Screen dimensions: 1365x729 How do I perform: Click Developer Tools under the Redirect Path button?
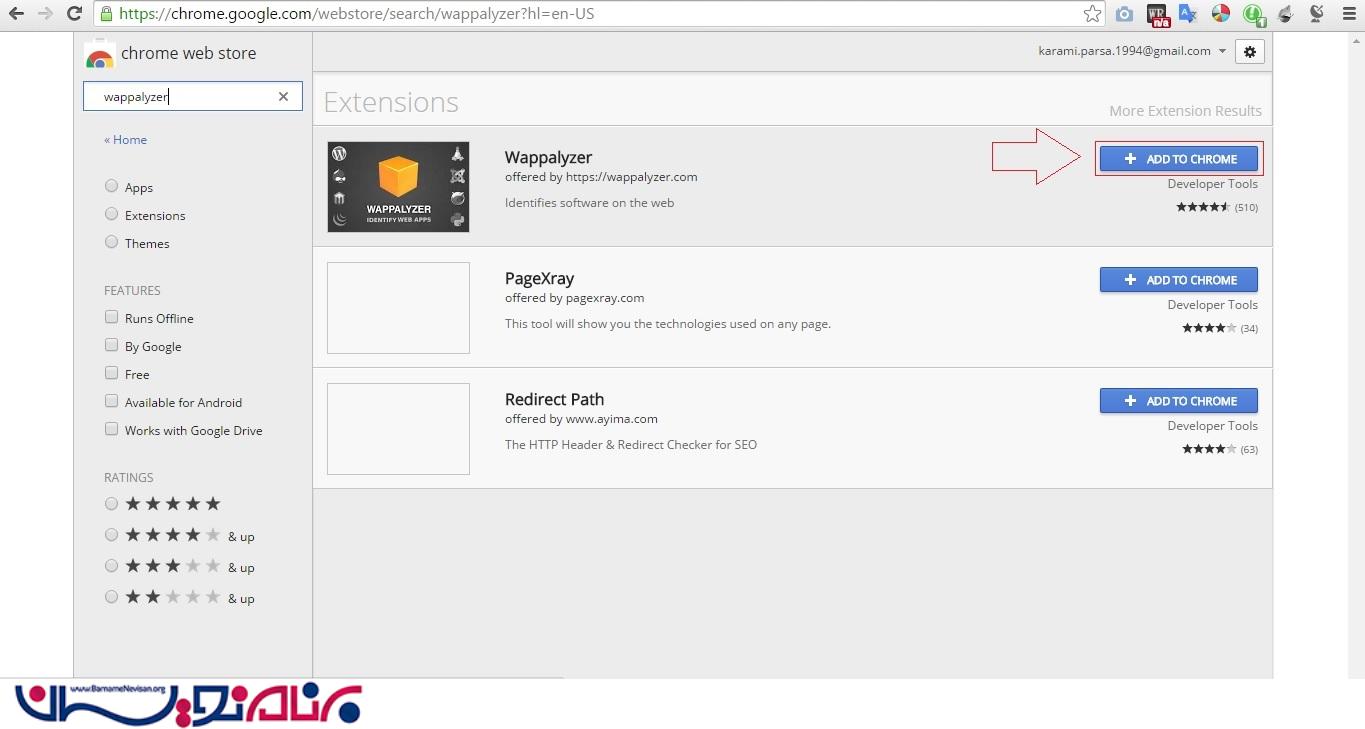[x=1212, y=426]
